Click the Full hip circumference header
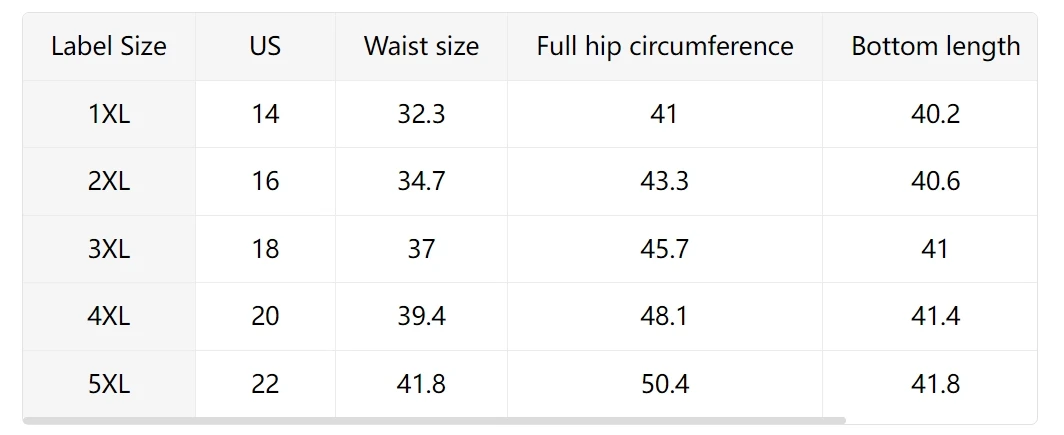1064x435 pixels. [x=664, y=46]
